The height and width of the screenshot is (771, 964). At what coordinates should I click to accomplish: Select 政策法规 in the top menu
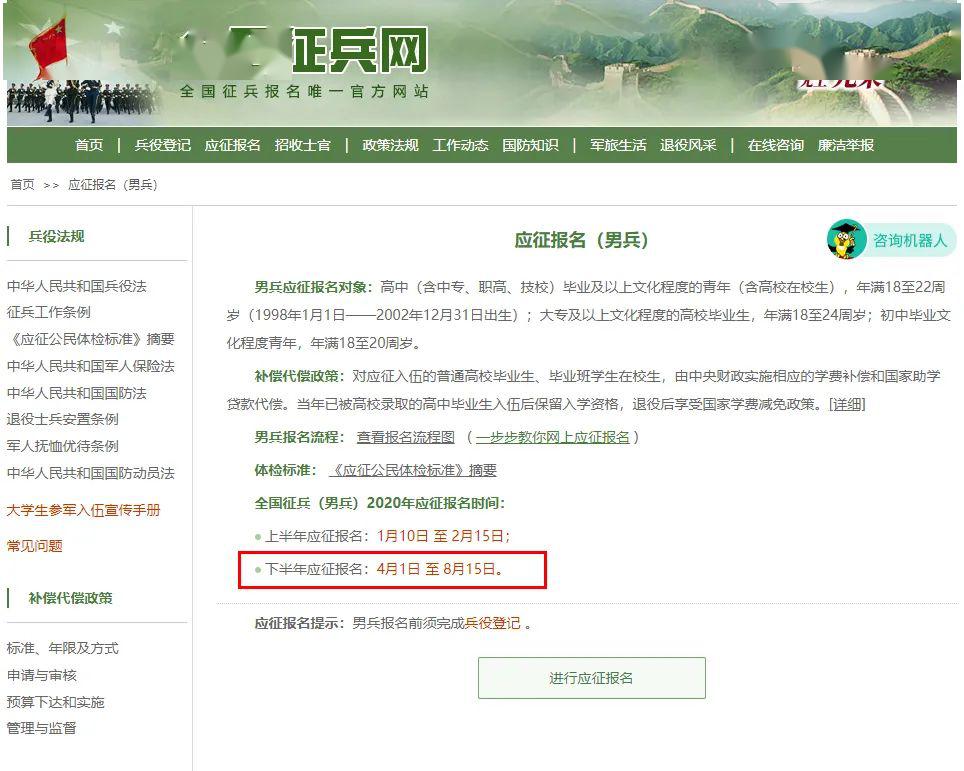pos(390,145)
